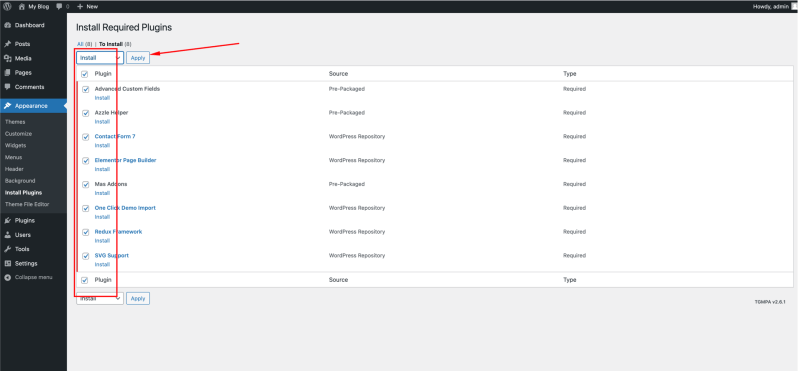Image resolution: width=798 pixels, height=371 pixels.
Task: Uncheck One Click Demo Import checkbox
Action: (86, 209)
